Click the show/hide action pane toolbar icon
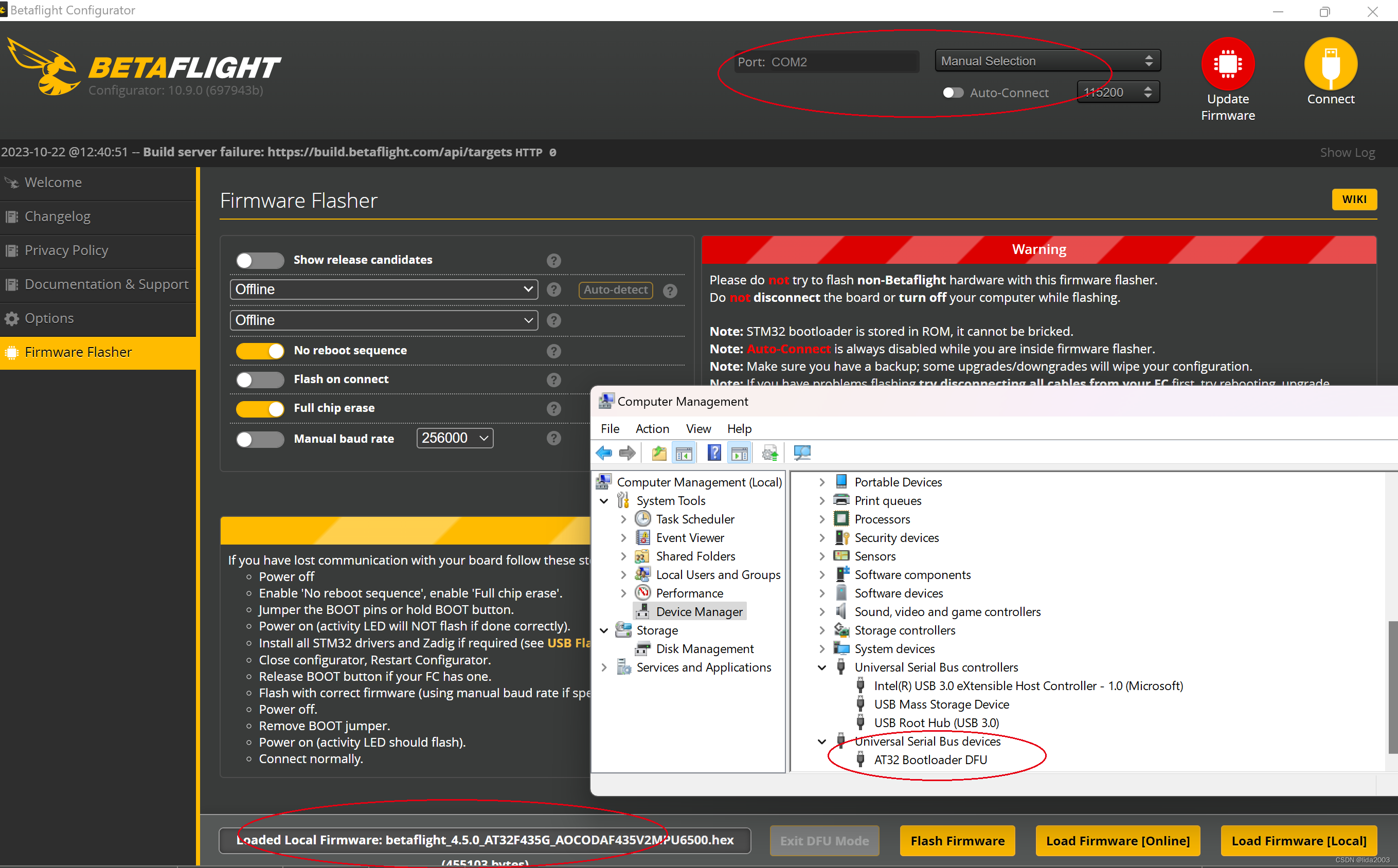This screenshot has height=868, width=1398. [x=740, y=454]
